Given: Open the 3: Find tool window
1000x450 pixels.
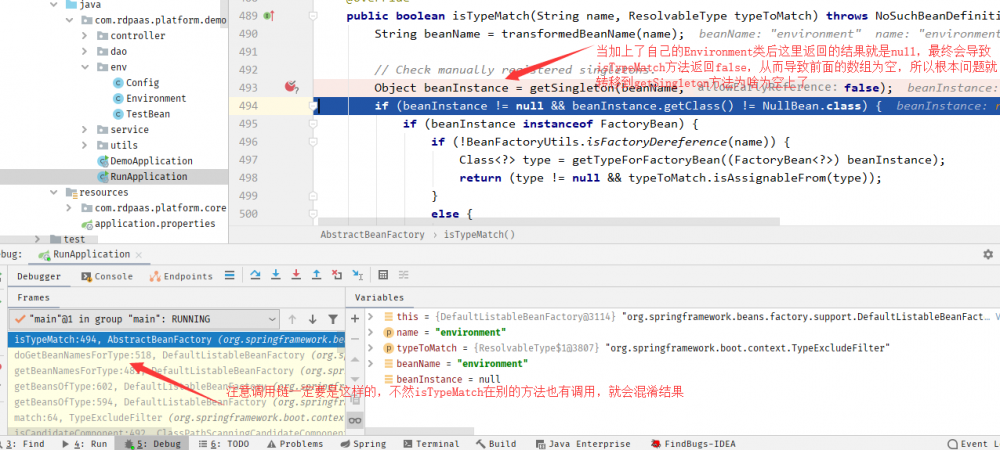Looking at the screenshot, I should 23,444.
